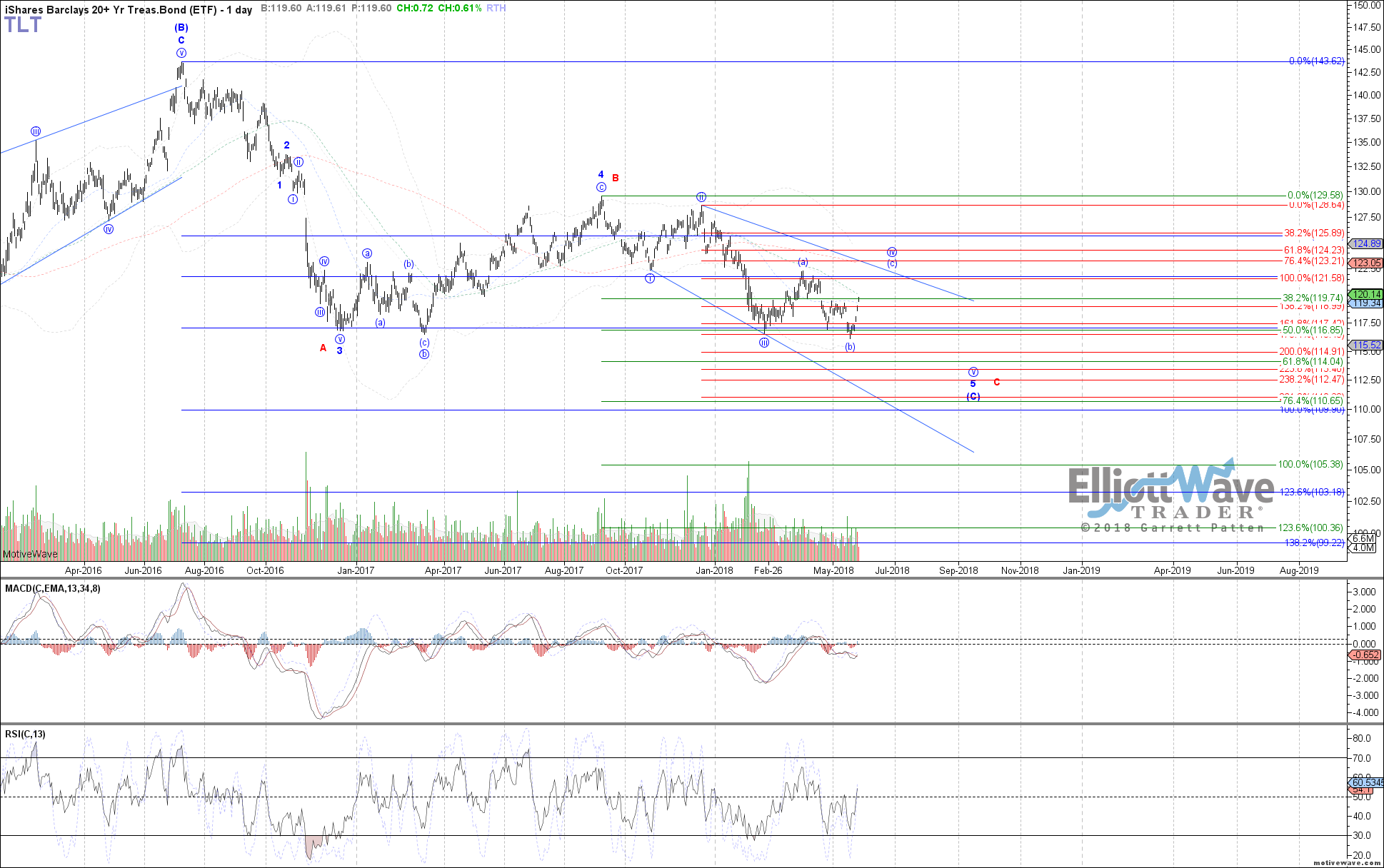Select the red A wave label
The image size is (1384, 868).
323,348
